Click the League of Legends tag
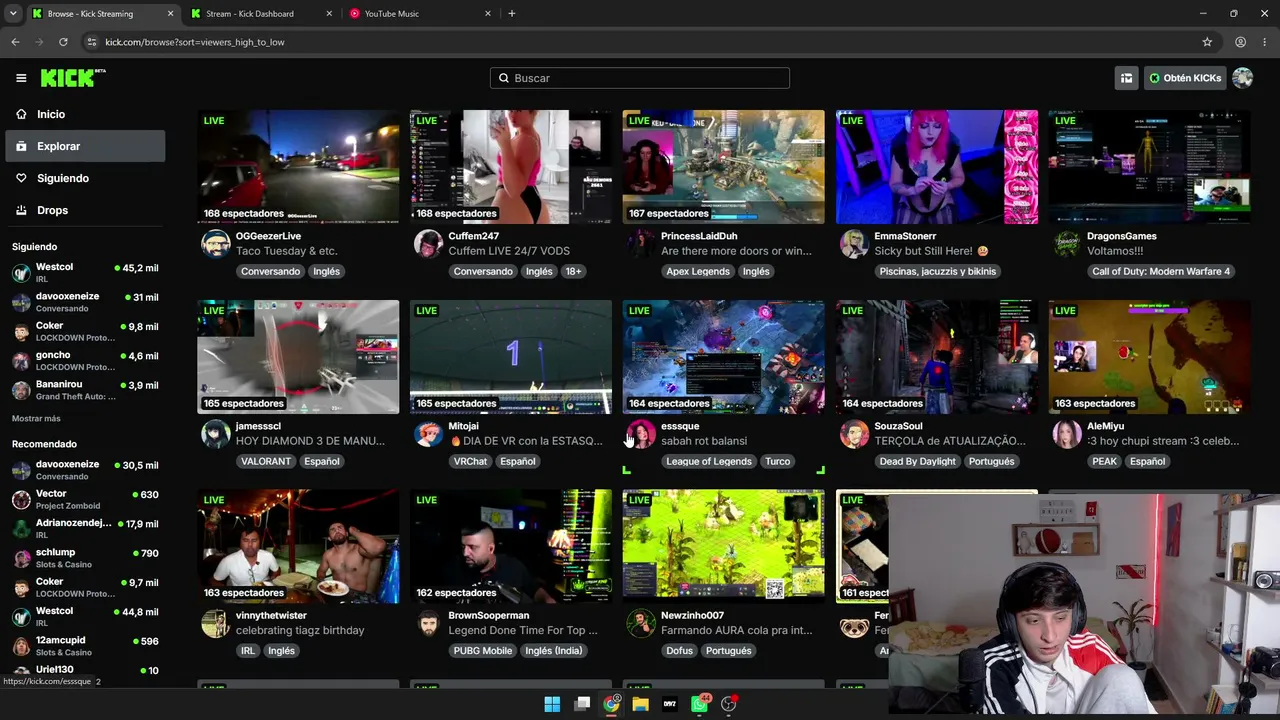The image size is (1280, 720). [x=709, y=461]
